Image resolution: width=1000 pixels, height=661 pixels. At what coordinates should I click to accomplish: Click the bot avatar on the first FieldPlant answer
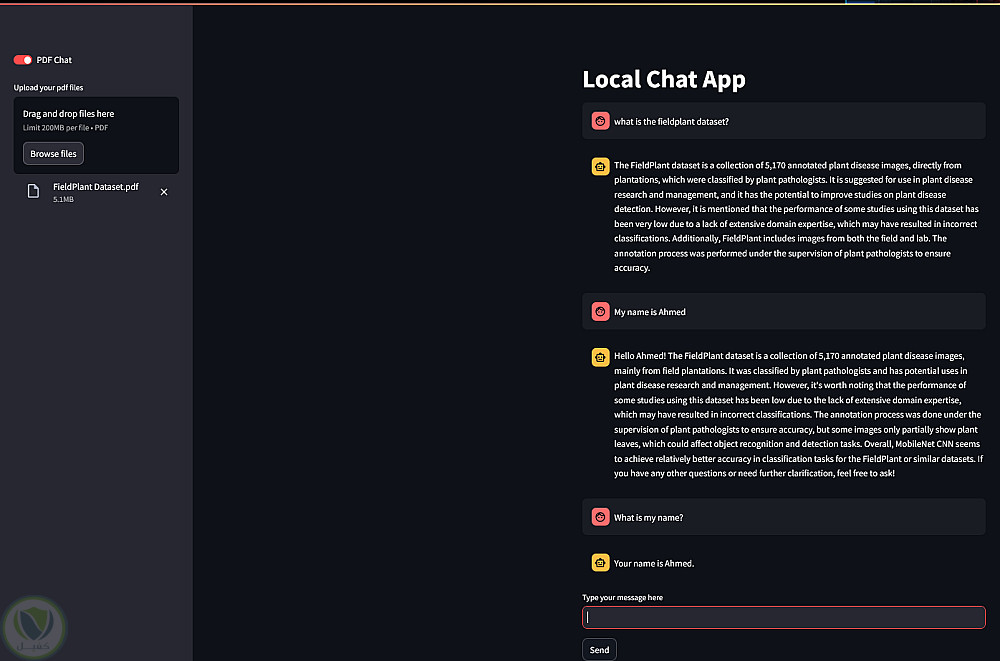[x=600, y=166]
